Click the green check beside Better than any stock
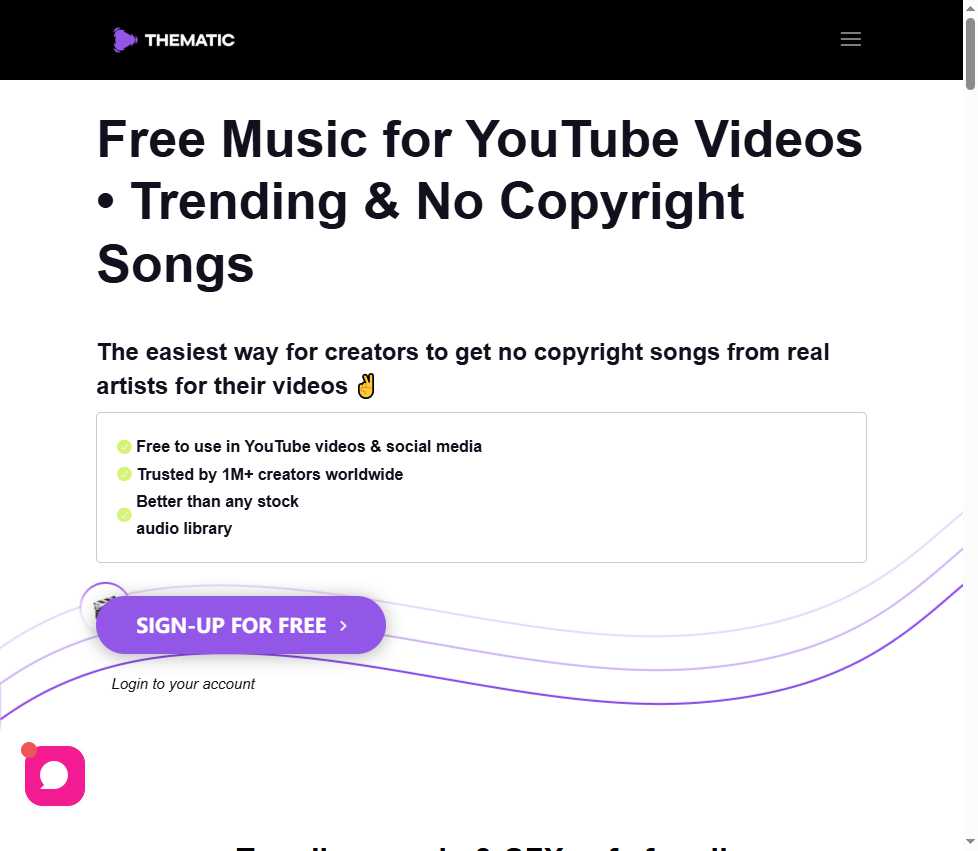 [124, 515]
